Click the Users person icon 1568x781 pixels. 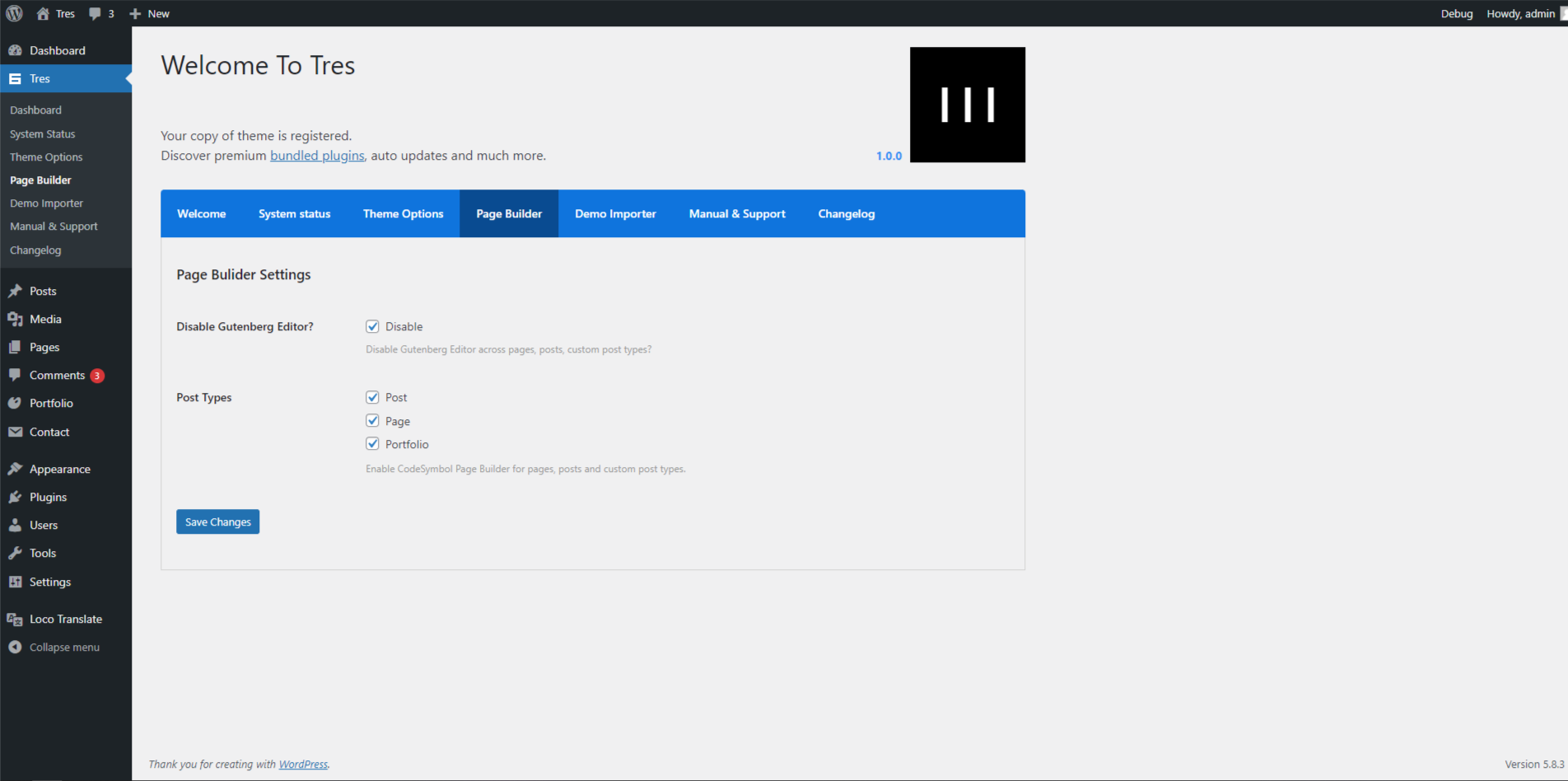click(x=15, y=525)
